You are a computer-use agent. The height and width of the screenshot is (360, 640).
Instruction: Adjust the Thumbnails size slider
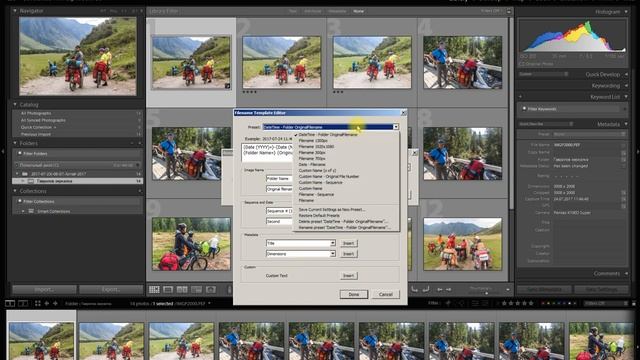[x=486, y=293]
